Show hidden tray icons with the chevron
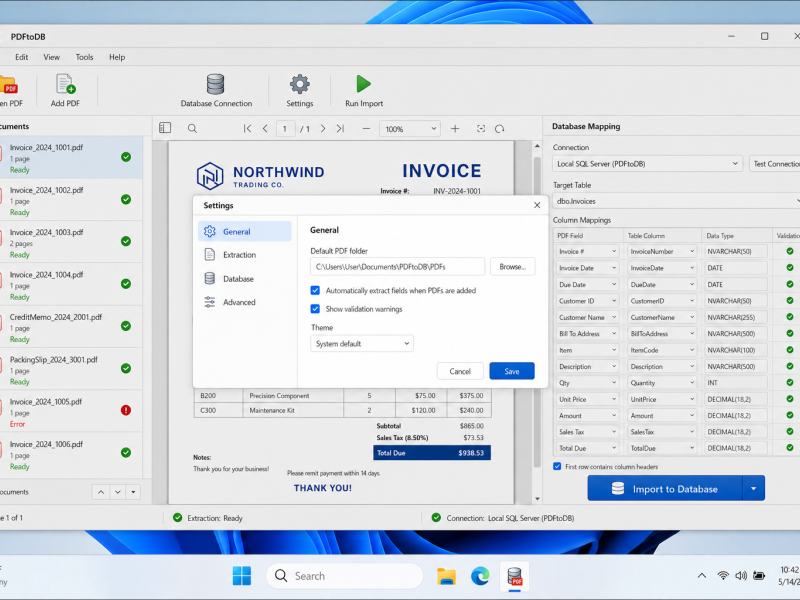Screen dimensions: 800x600 [x=702, y=576]
